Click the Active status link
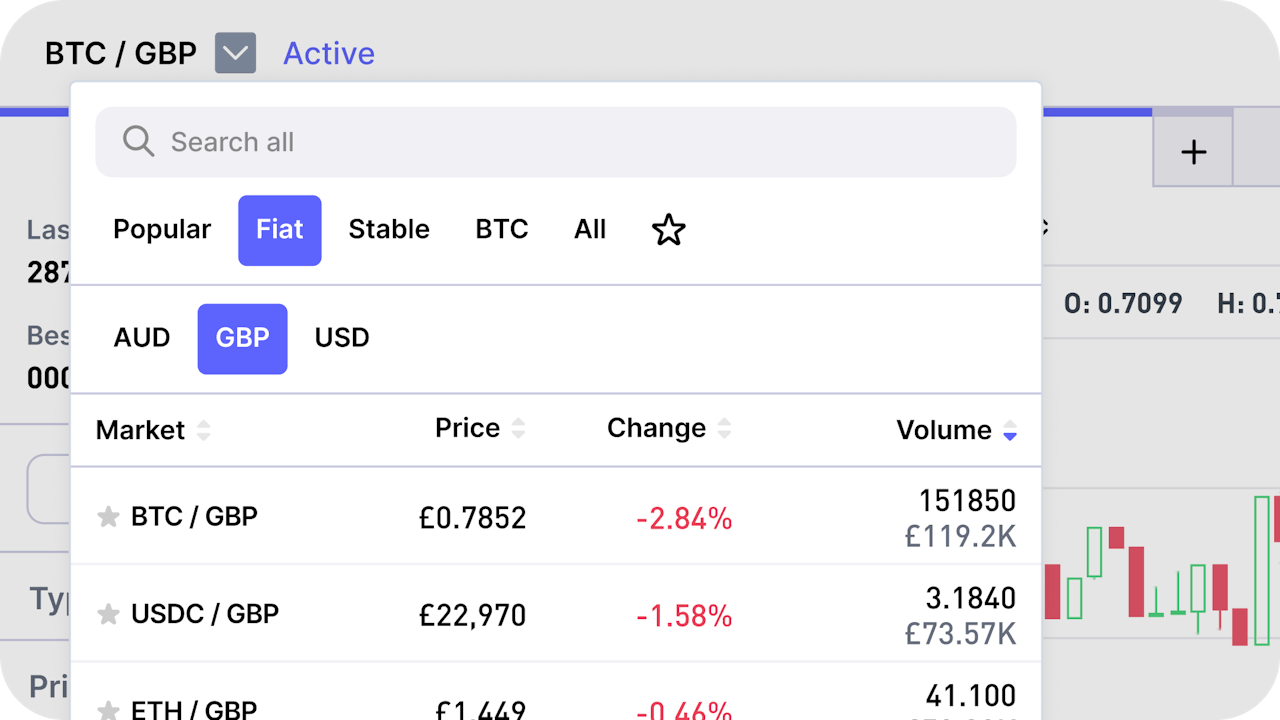This screenshot has width=1280, height=720. pyautogui.click(x=329, y=53)
